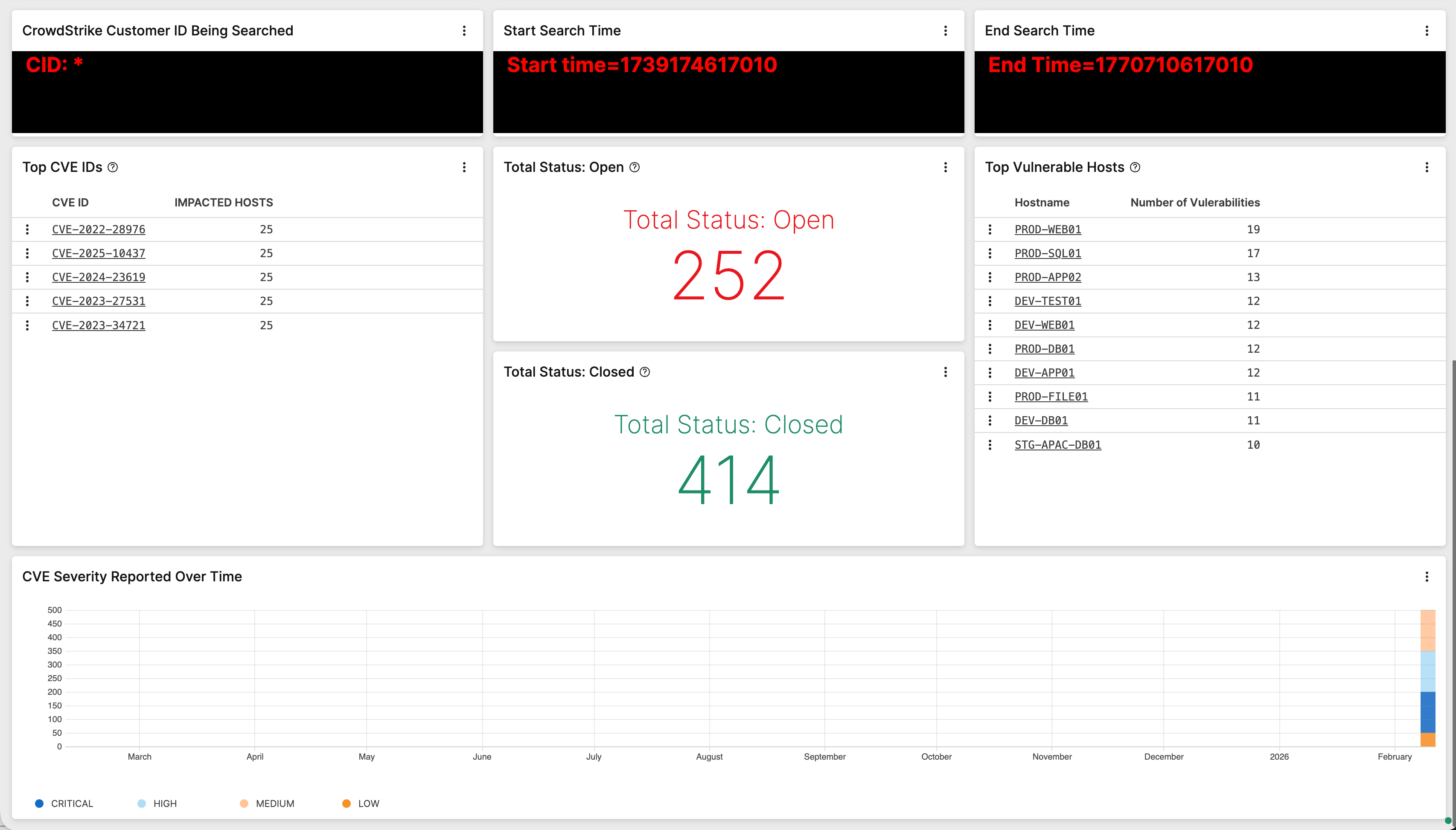
Task: Open the kebab menu on Top CVE IDs panel
Action: click(x=464, y=166)
